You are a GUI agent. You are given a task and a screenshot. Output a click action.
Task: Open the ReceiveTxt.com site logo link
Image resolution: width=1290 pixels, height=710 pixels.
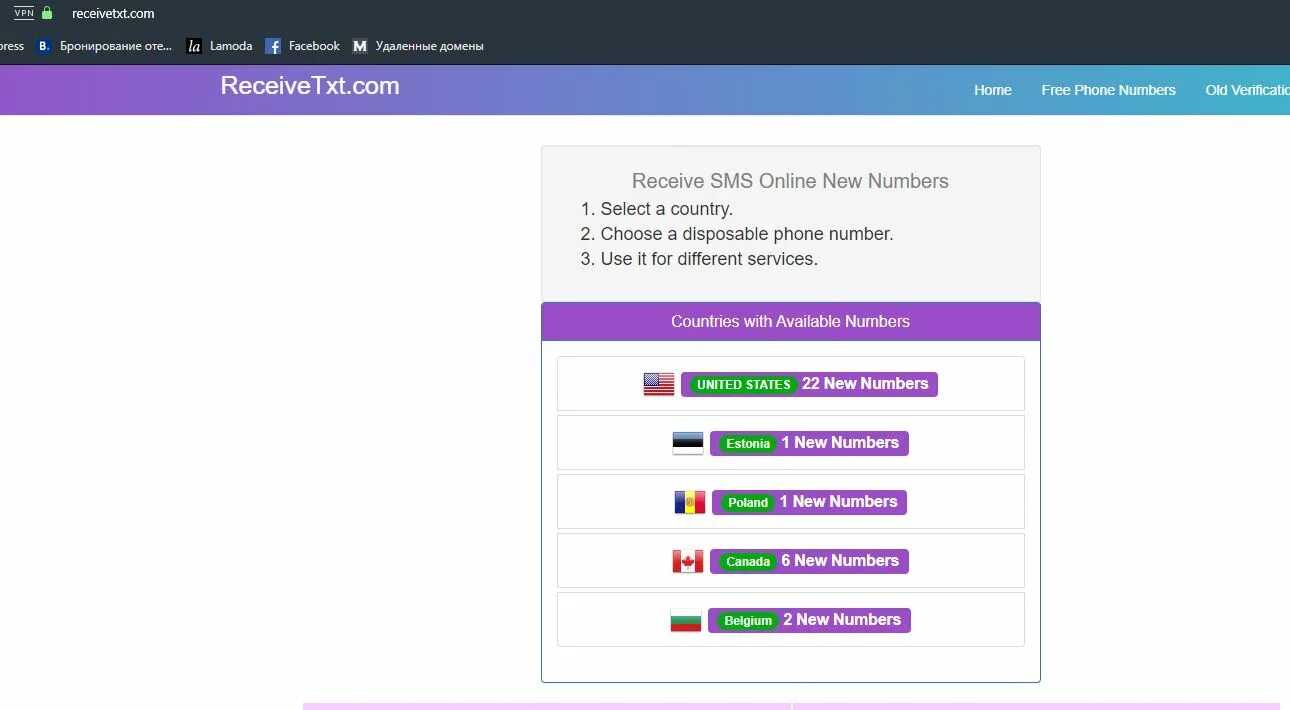click(310, 86)
